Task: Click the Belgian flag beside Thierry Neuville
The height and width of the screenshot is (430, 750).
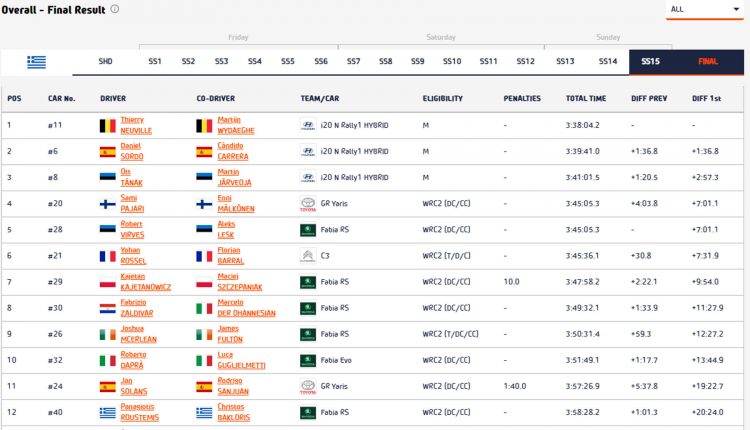Action: pyautogui.click(x=108, y=125)
